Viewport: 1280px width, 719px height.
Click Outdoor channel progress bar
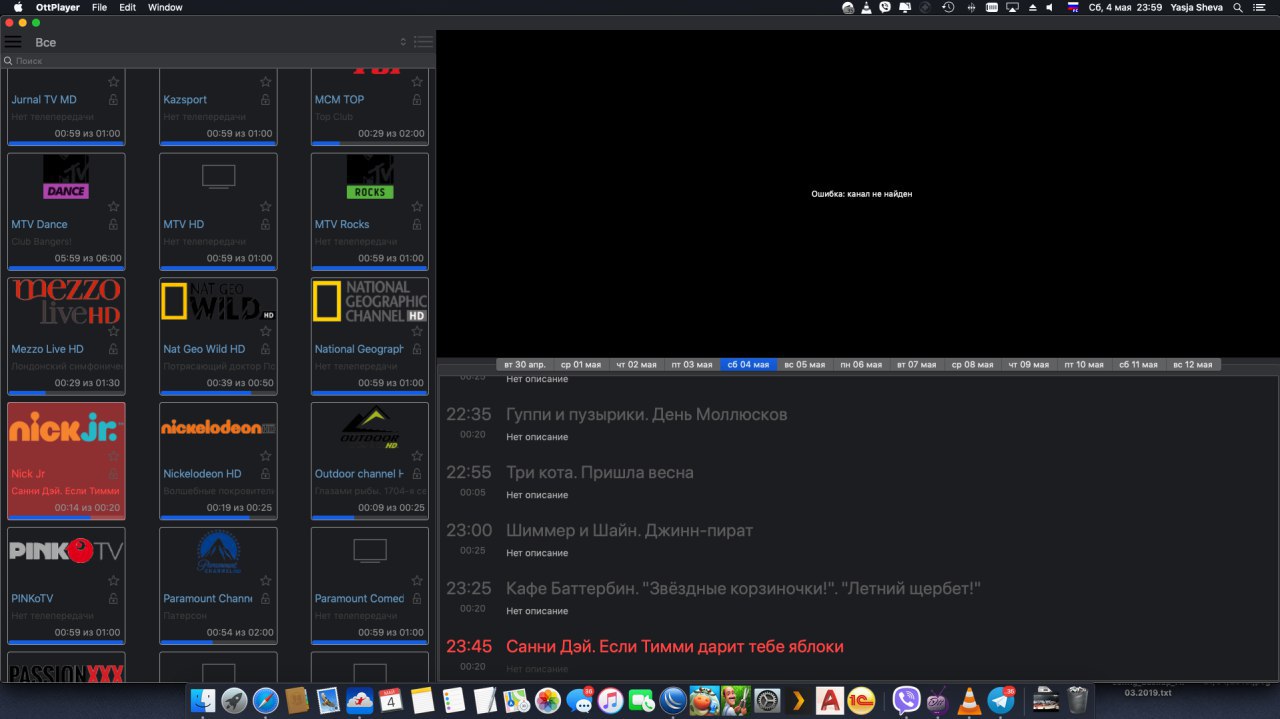370,518
